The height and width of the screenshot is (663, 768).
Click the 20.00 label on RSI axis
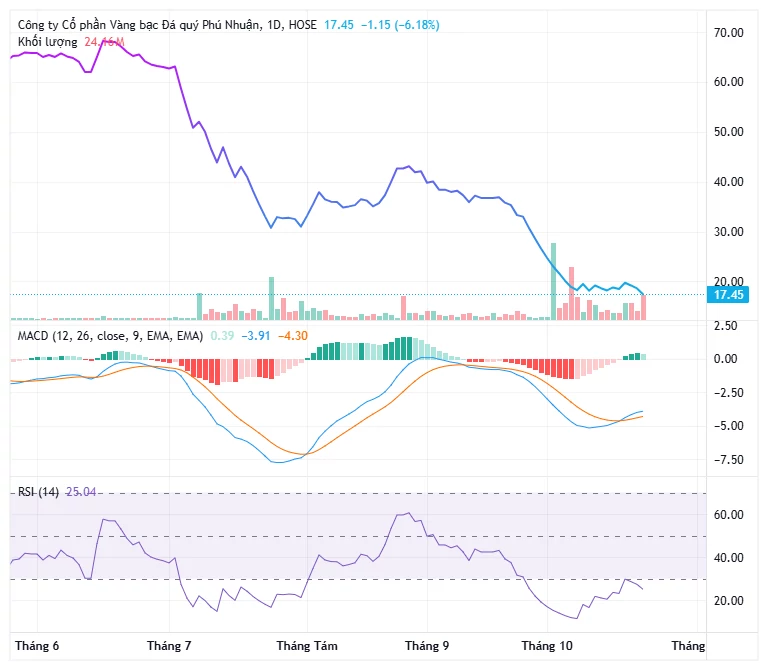728,601
